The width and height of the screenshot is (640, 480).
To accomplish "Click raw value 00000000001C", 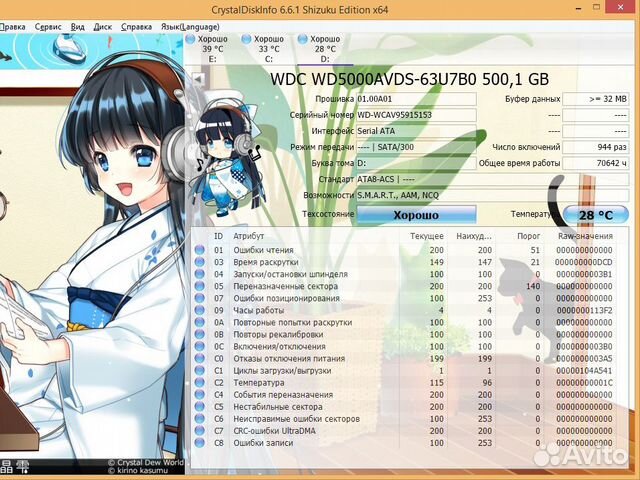I will (584, 382).
